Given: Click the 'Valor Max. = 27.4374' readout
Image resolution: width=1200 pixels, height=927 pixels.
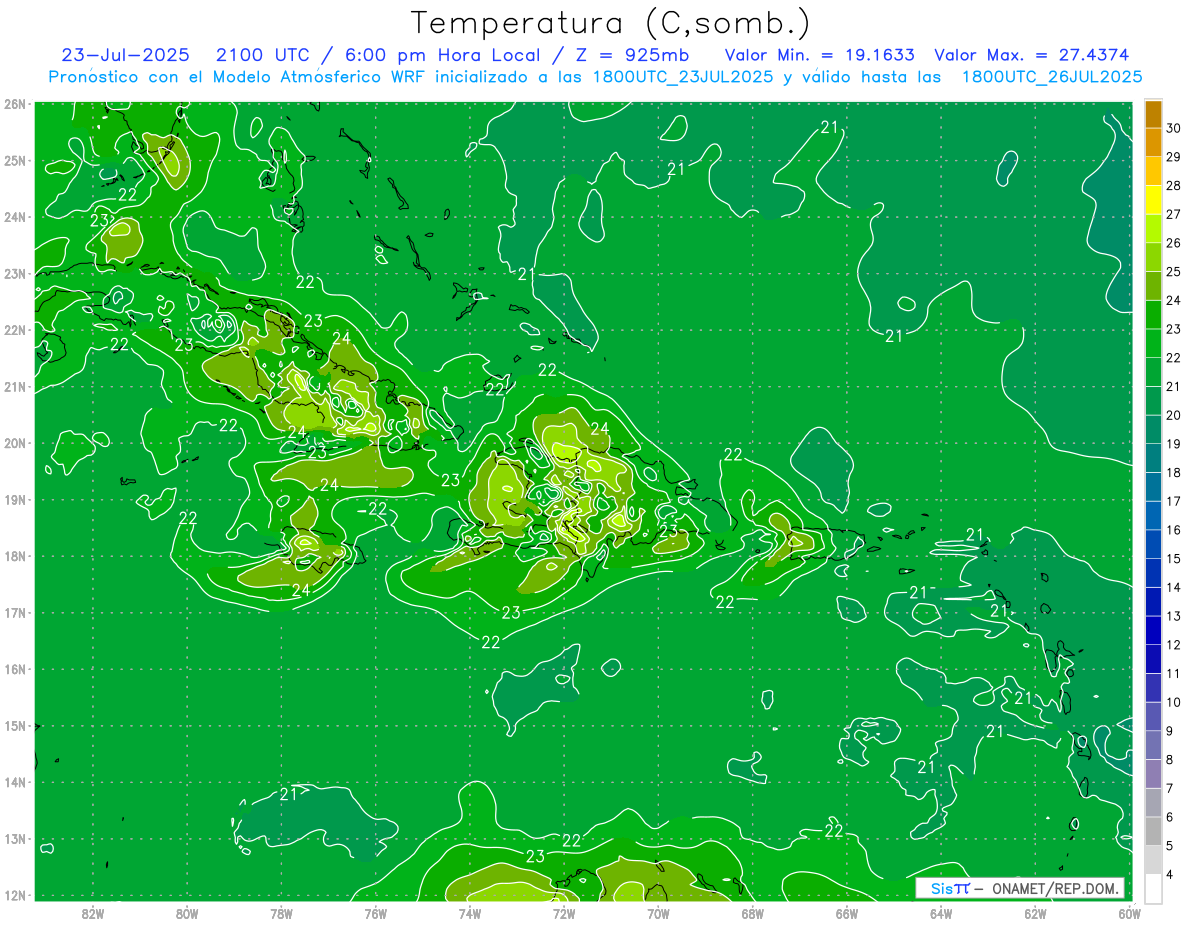Looking at the screenshot, I should 1031,55.
